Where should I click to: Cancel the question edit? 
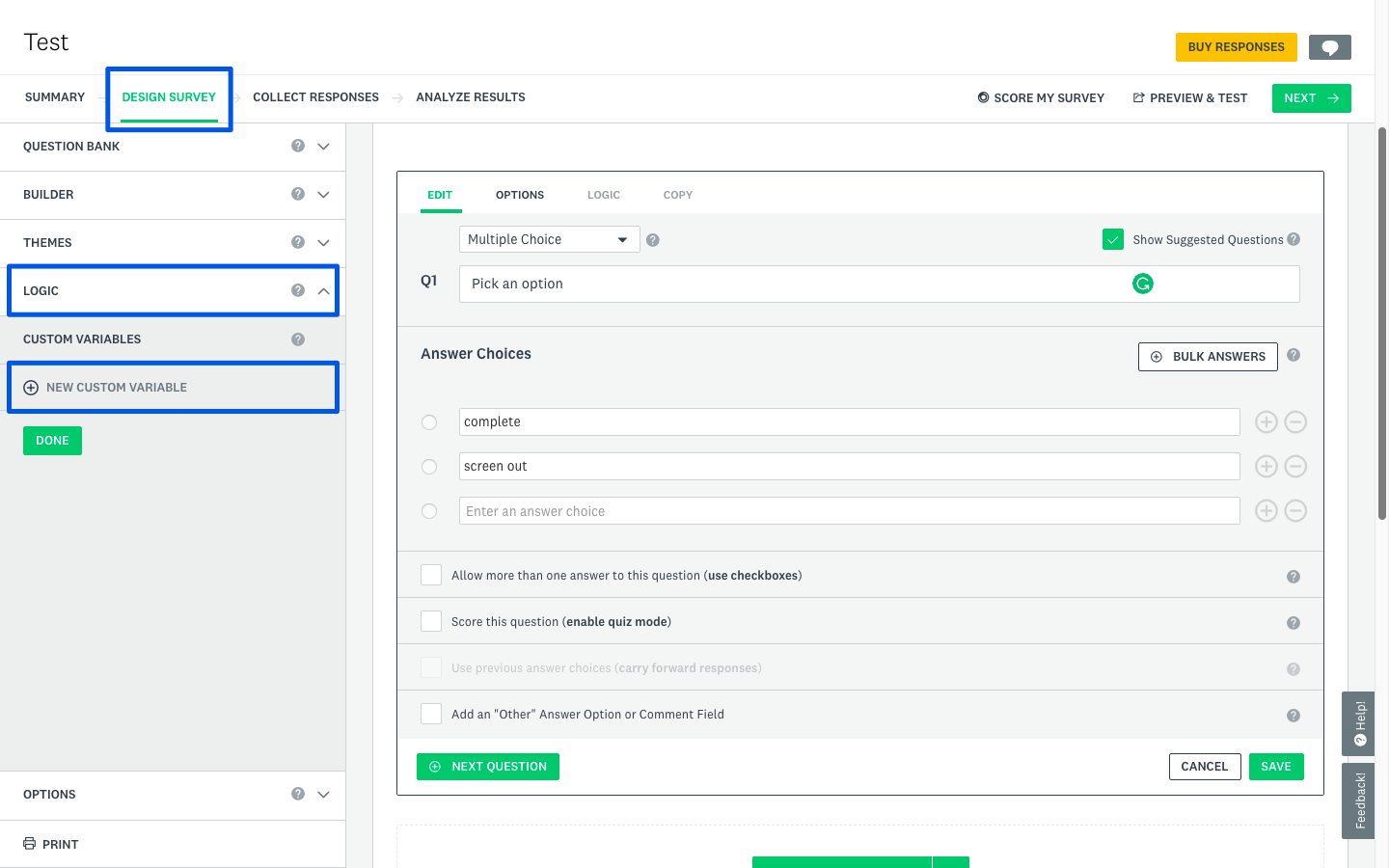[1205, 767]
